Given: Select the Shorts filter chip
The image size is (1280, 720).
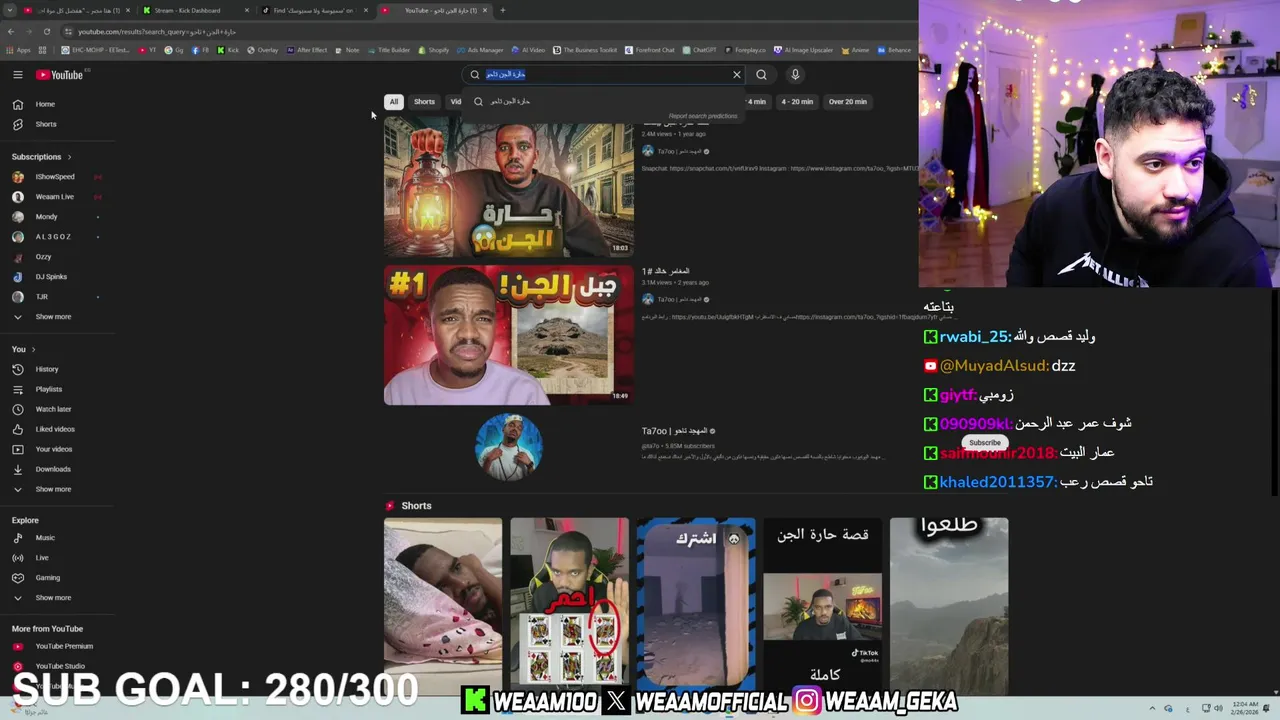Looking at the screenshot, I should click(424, 101).
